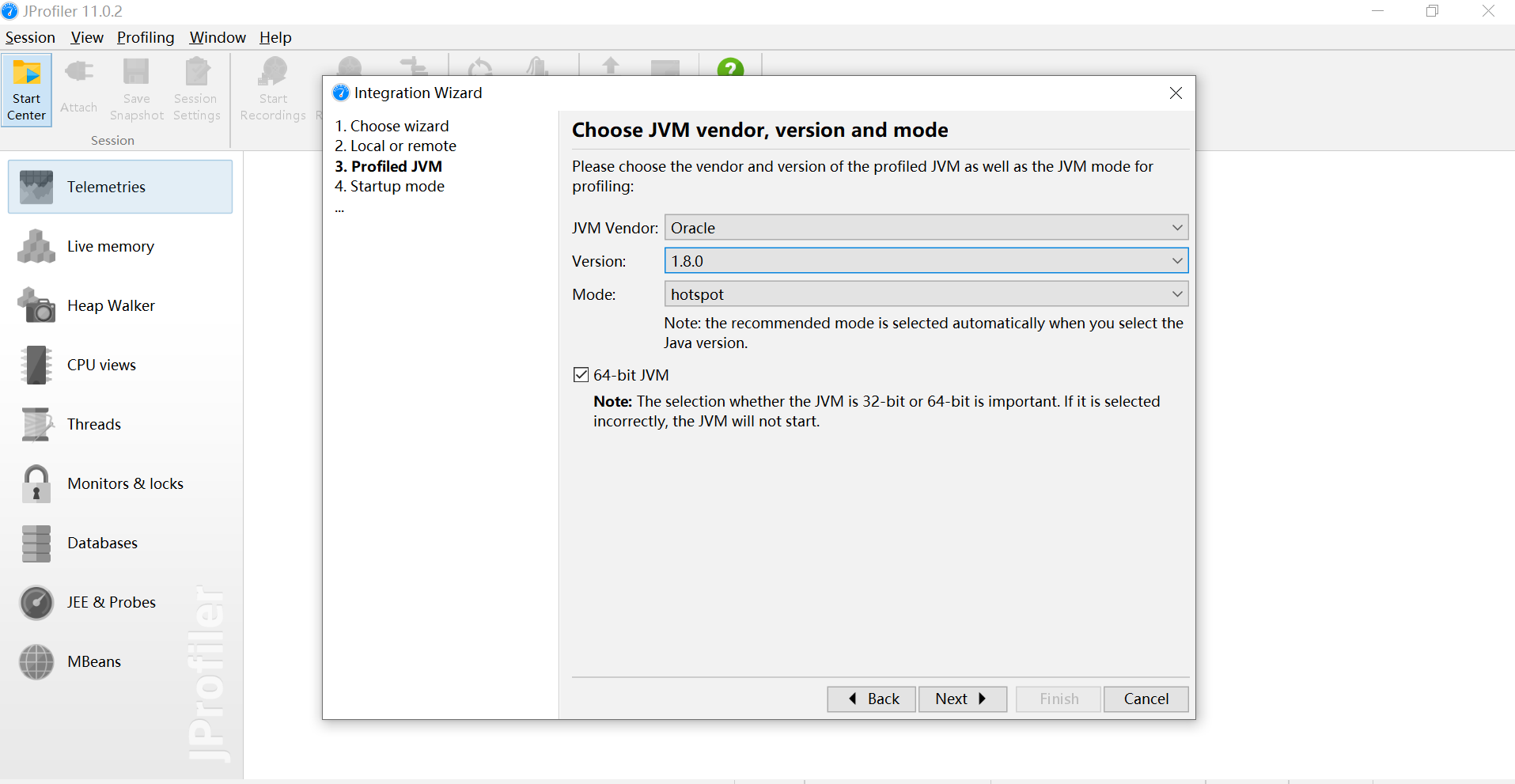1515x784 pixels.
Task: Click the green Help question mark icon
Action: click(x=730, y=68)
